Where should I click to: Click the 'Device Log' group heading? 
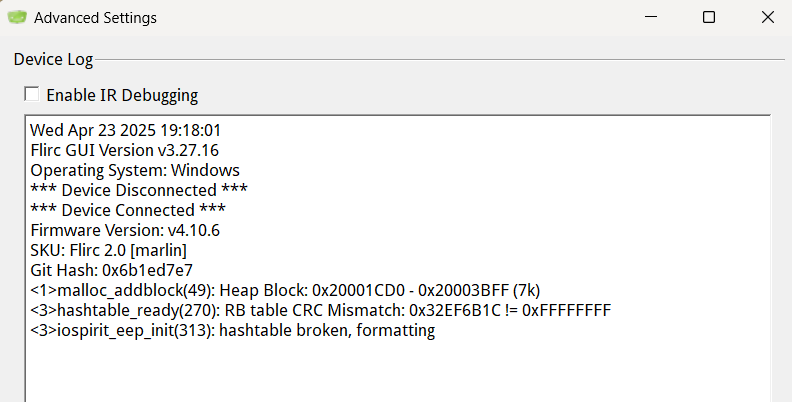tap(53, 60)
